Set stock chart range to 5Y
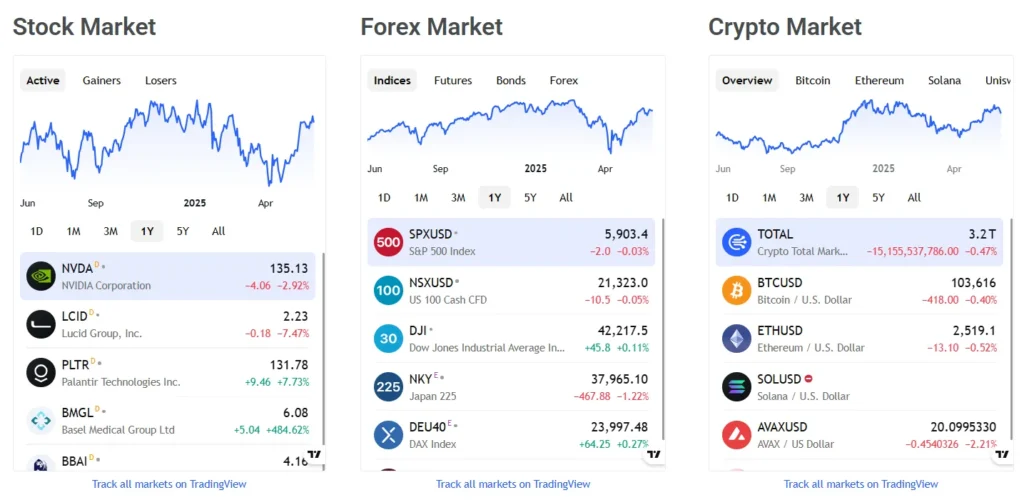The image size is (1024, 500). click(182, 231)
